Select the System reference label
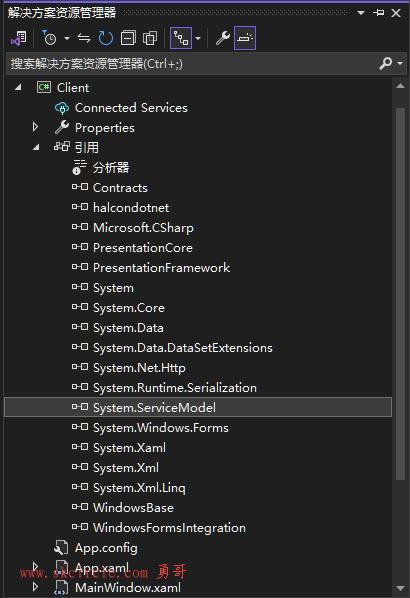 (113, 288)
